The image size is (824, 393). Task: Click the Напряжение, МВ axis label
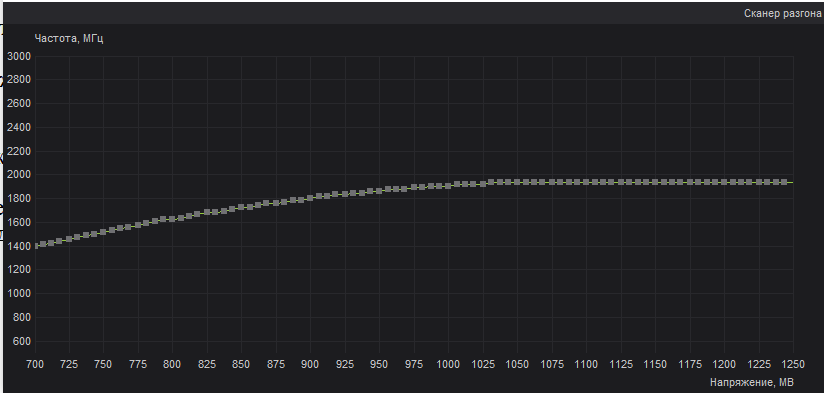pyautogui.click(x=751, y=381)
